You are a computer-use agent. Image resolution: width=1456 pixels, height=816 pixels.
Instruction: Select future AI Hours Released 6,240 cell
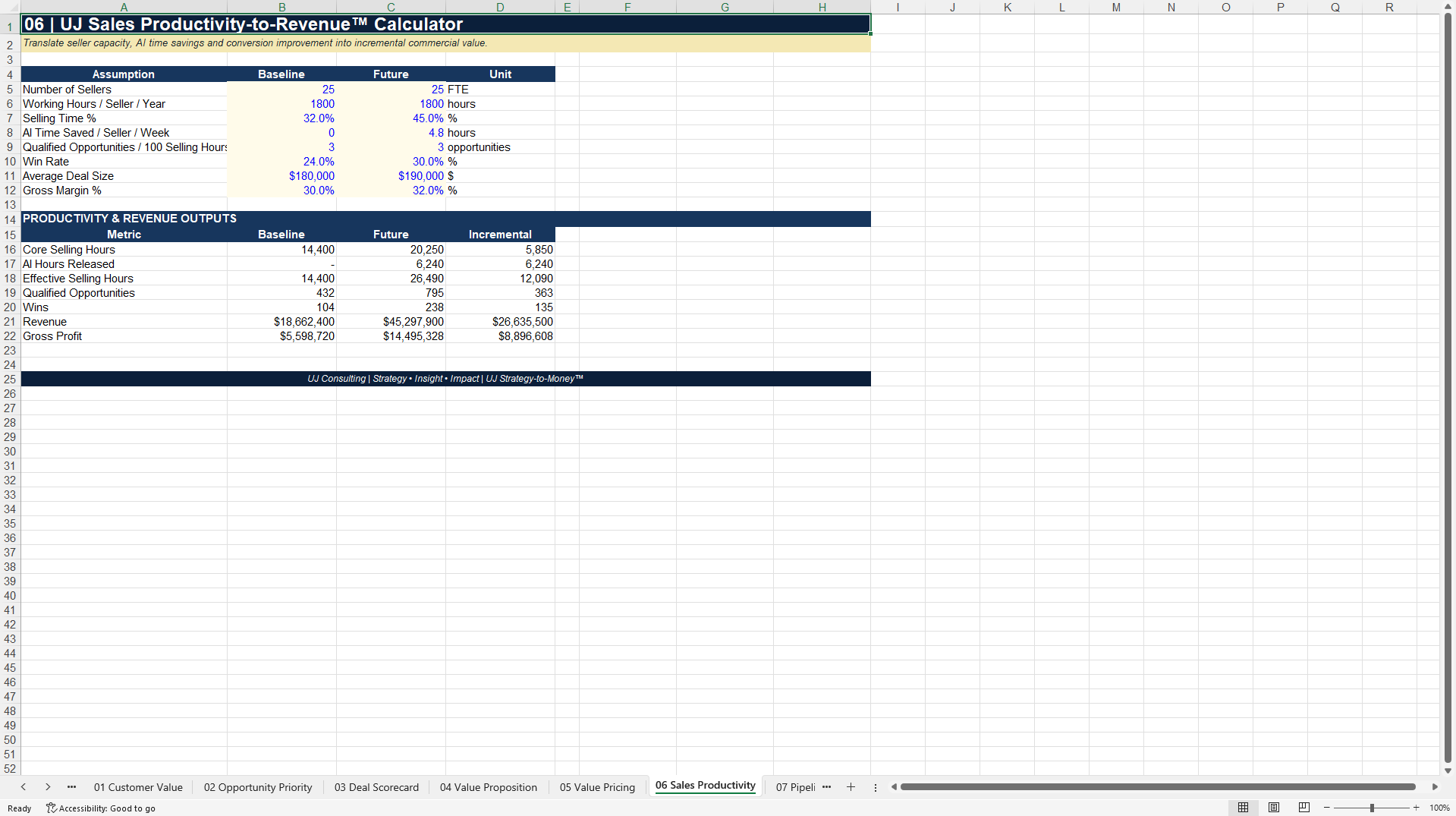tap(391, 264)
